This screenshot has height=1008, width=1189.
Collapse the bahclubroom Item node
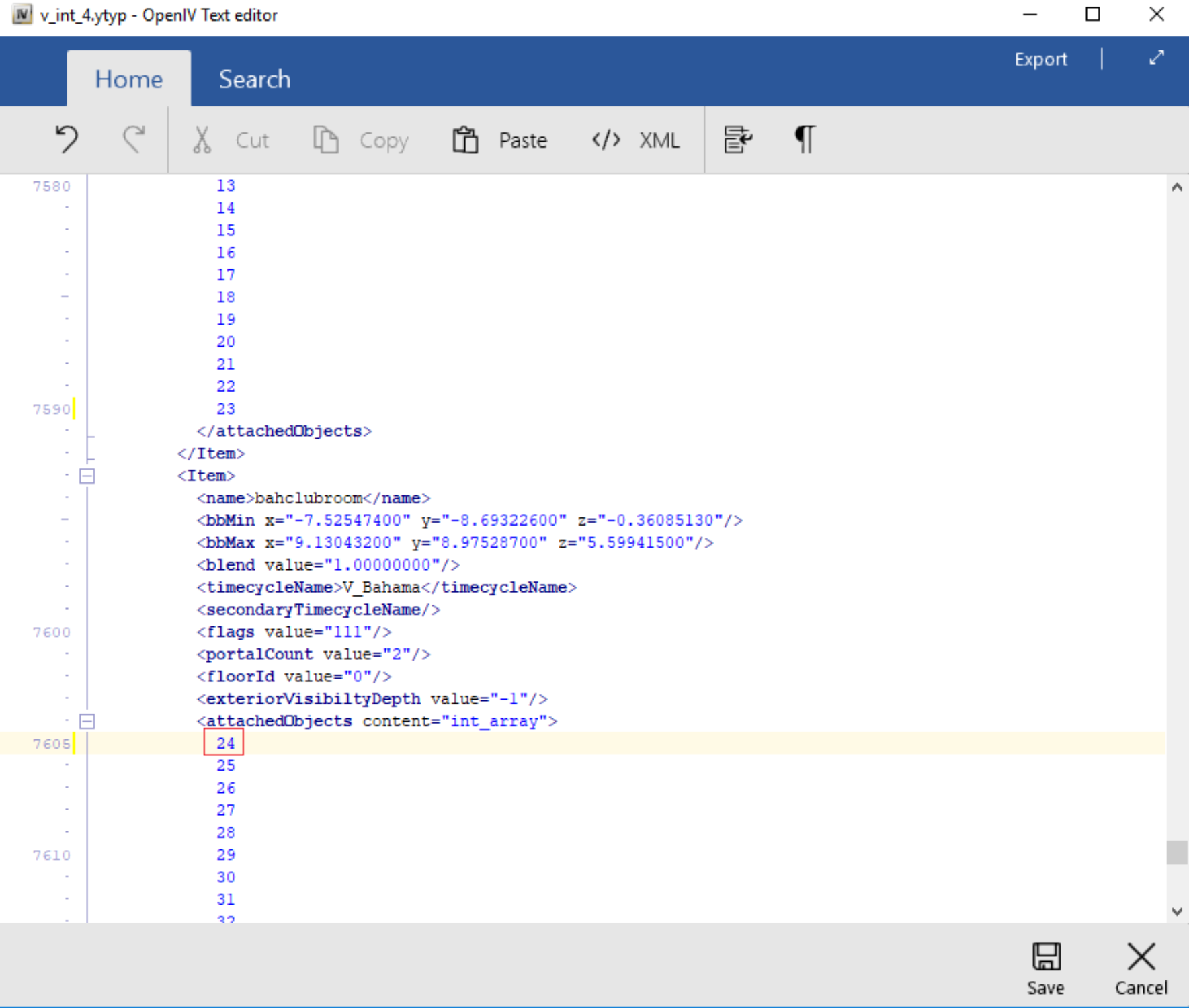tap(87, 476)
